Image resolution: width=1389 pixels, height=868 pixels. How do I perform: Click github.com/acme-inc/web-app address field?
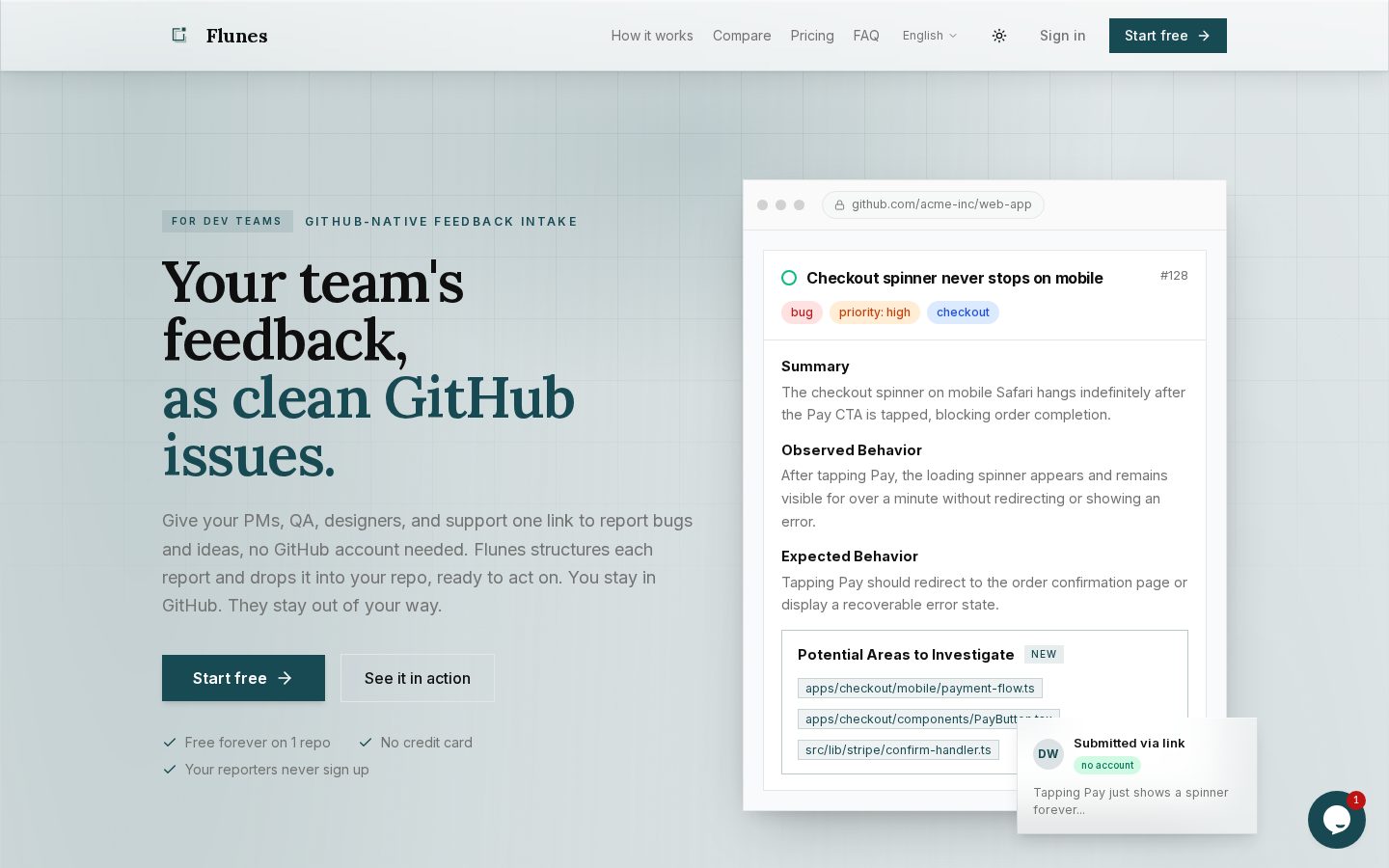pyautogui.click(x=933, y=204)
